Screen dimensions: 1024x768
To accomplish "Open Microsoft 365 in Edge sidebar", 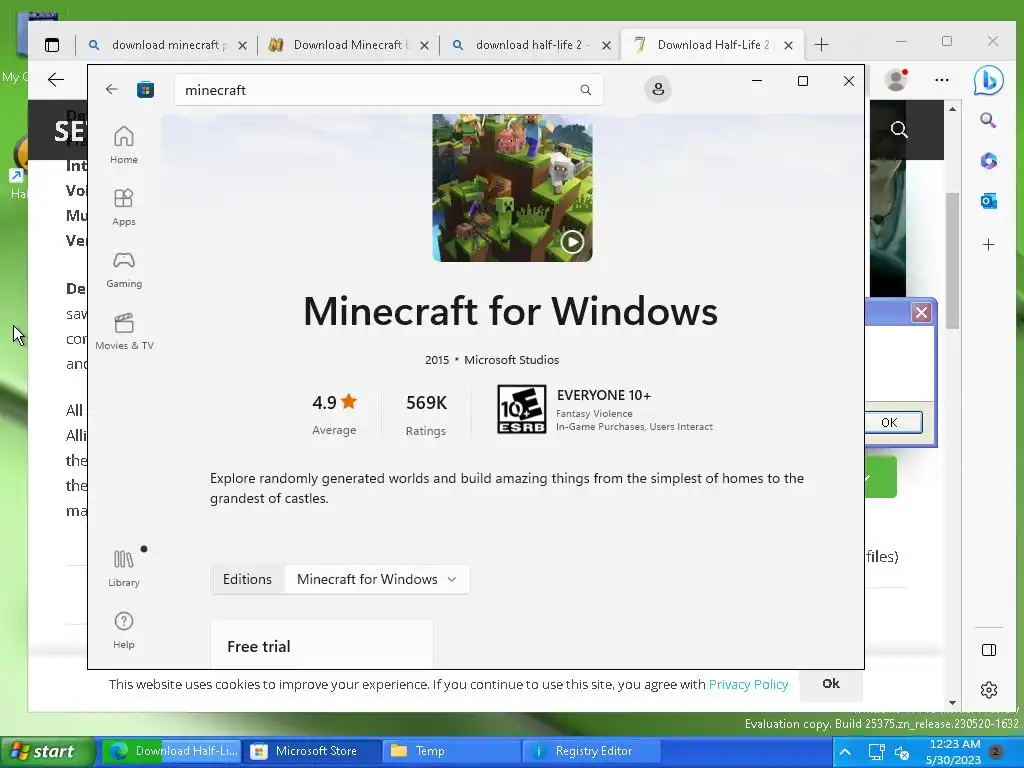I will point(988,161).
